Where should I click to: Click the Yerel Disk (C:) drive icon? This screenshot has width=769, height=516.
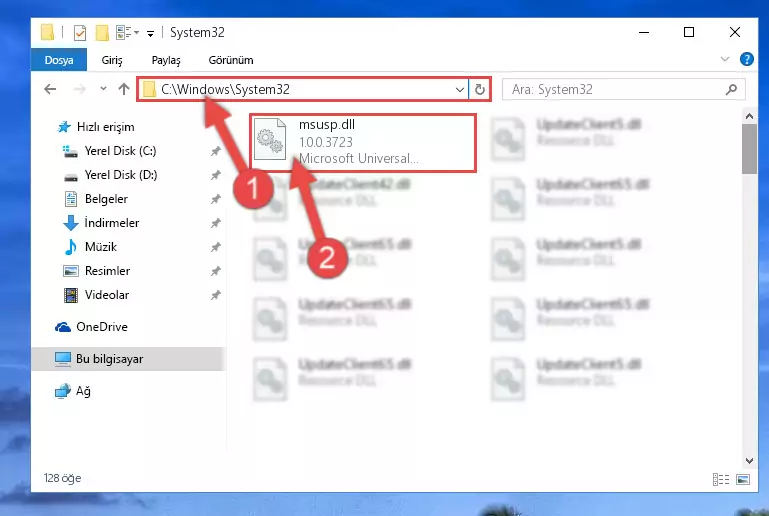point(71,152)
